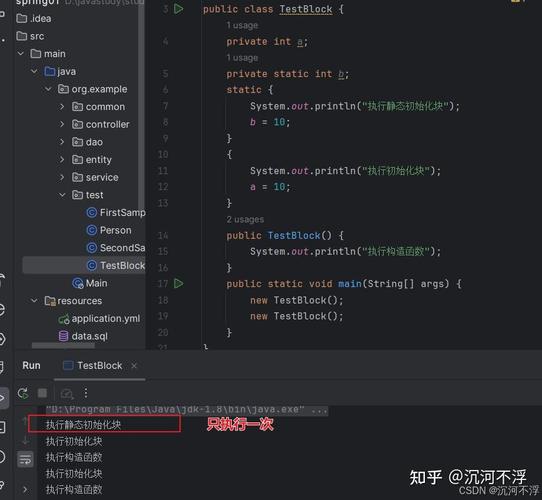Open data.sql file
542x500 pixels.
coord(83,336)
